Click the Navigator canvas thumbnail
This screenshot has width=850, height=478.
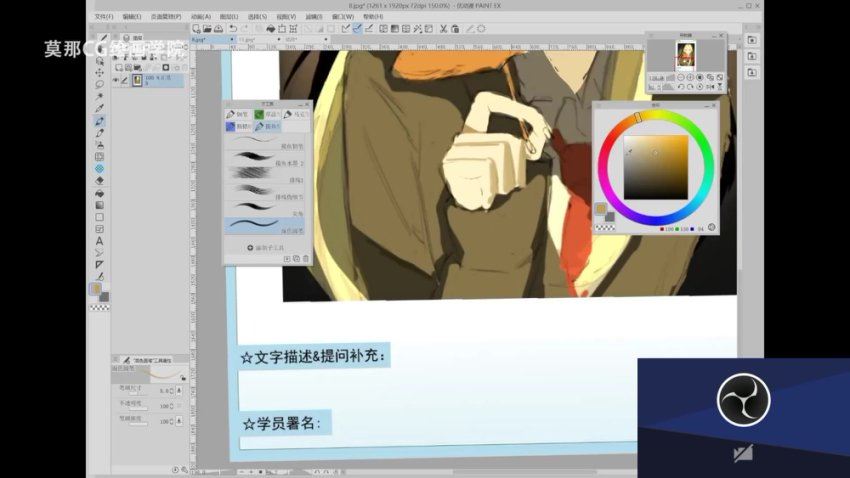(x=686, y=56)
